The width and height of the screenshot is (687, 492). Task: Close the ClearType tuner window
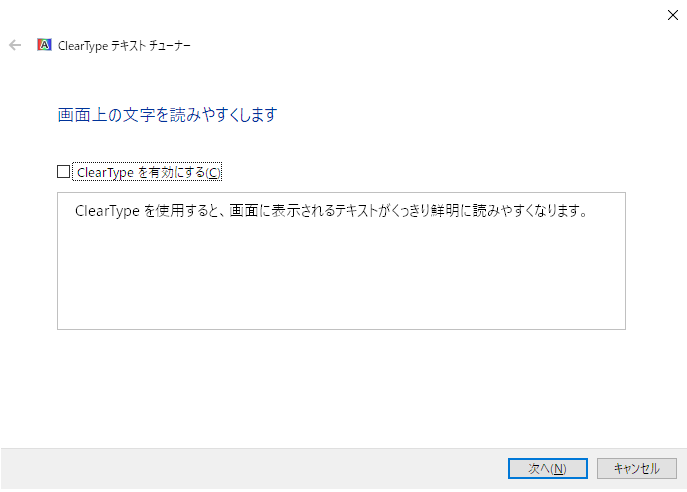point(673,15)
